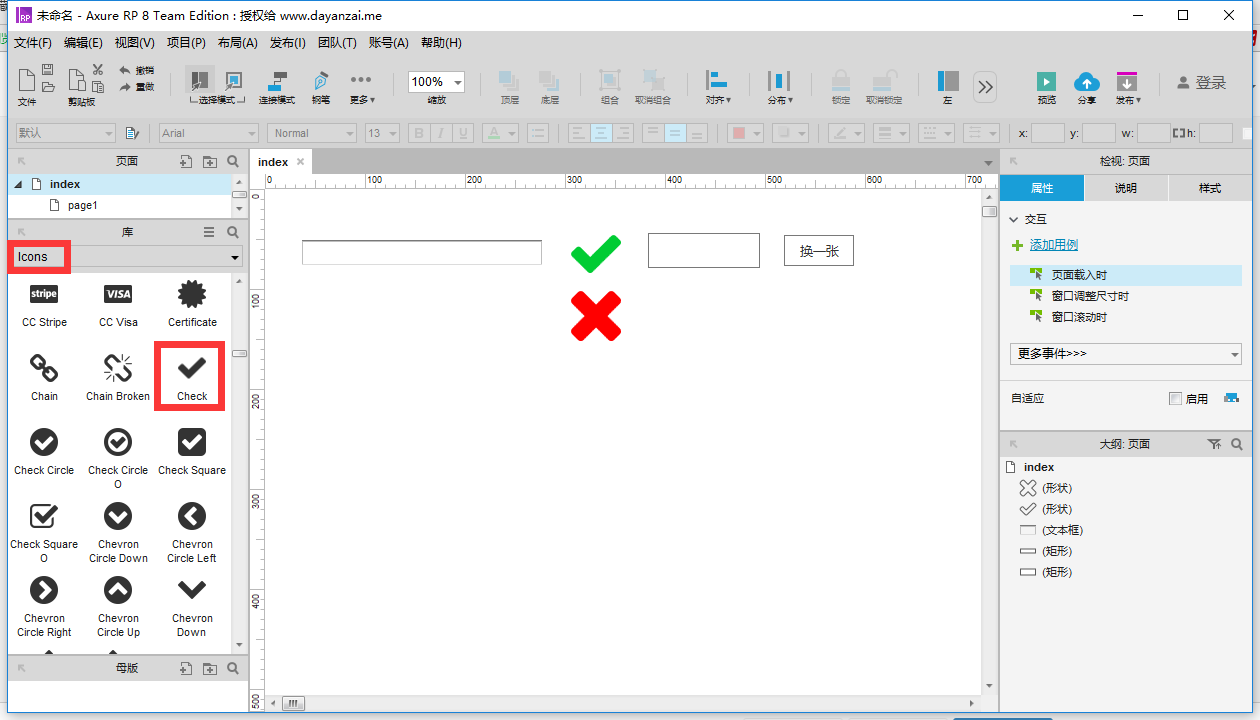Switch to the Style (样式) tab

point(1210,188)
